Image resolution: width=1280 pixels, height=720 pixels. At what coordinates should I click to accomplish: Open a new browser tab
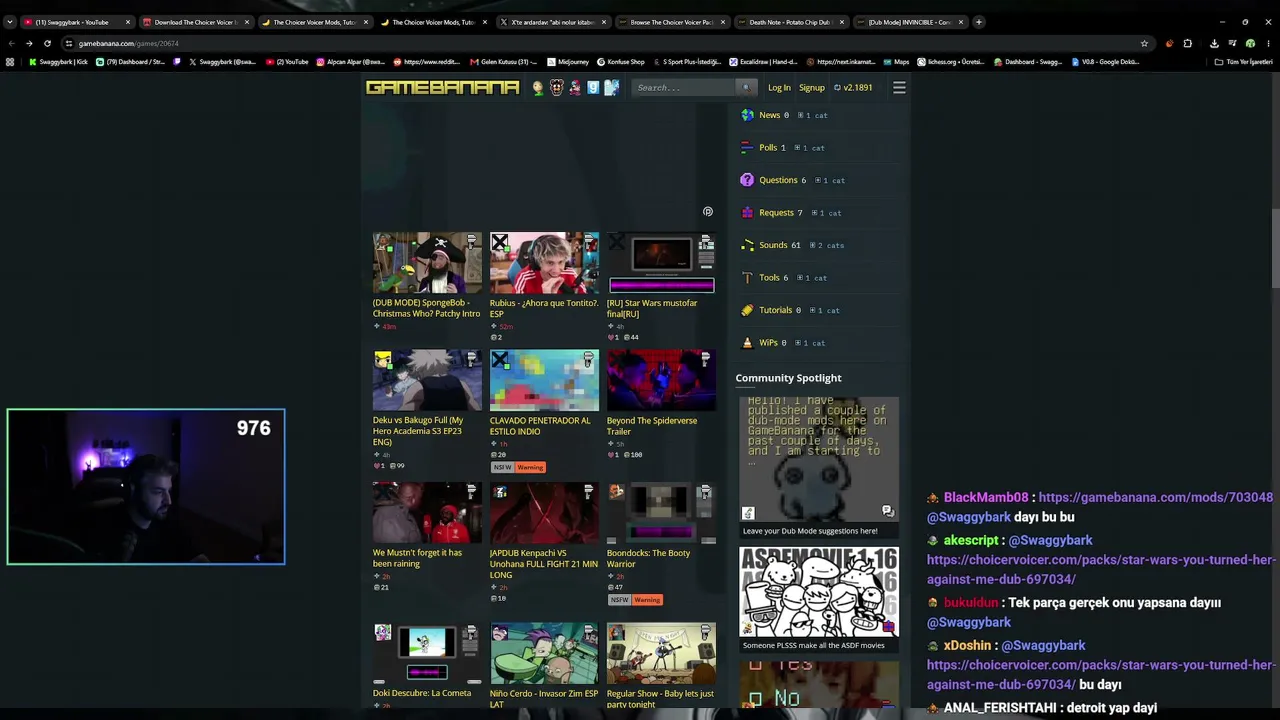(979, 22)
